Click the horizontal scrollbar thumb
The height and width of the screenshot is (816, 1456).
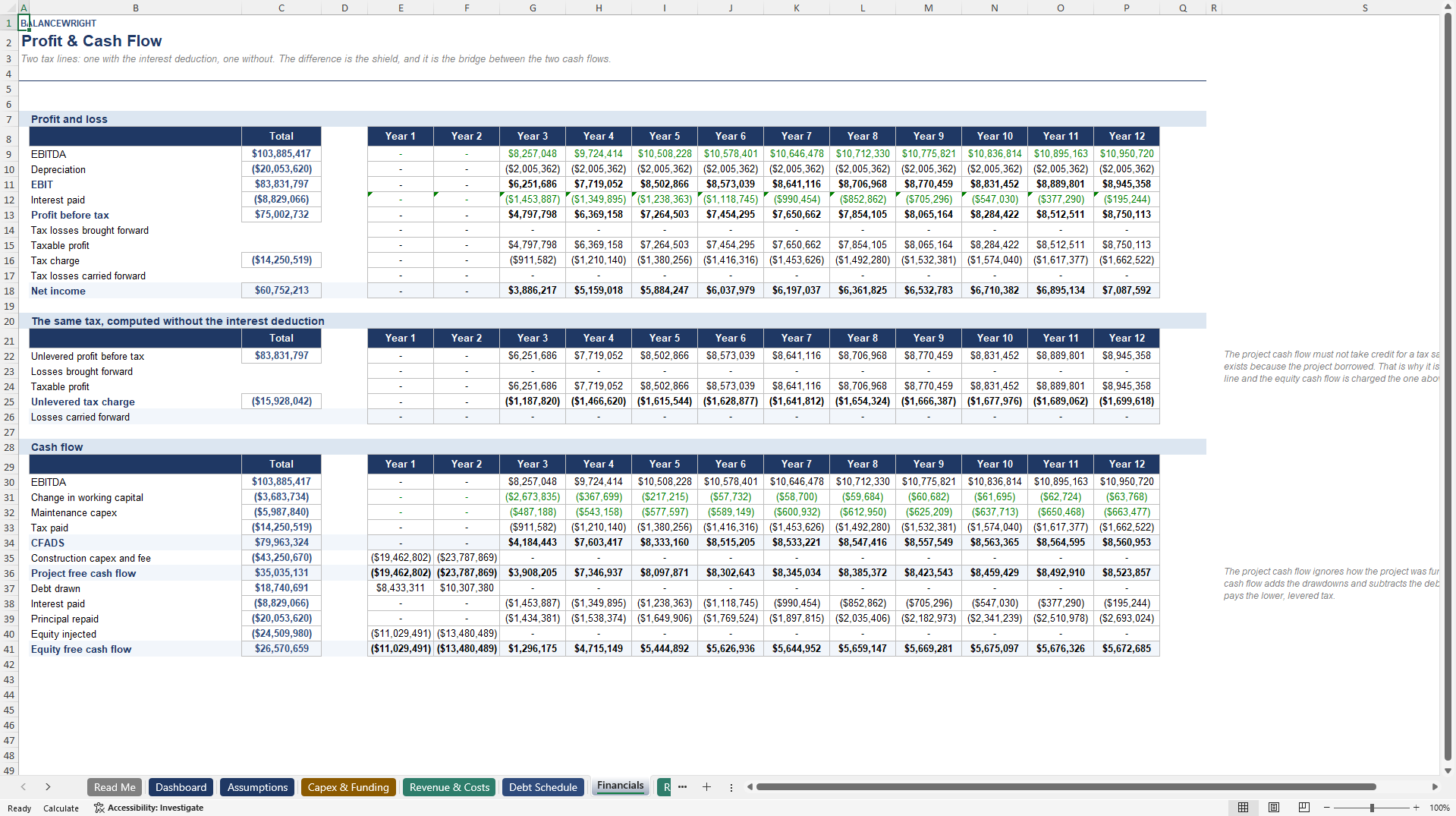tap(1065, 787)
